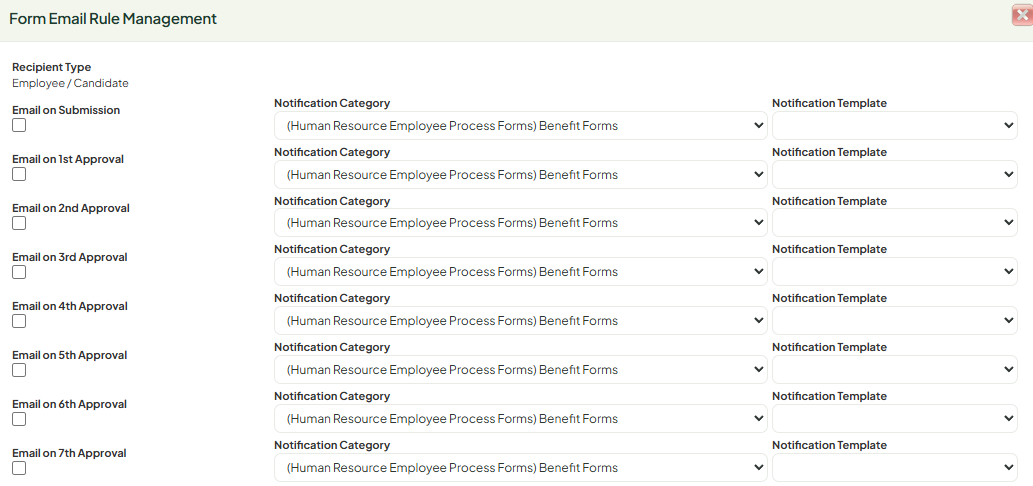Click the Form Email Rule Management title
Screen dimensions: 1033x486
pos(113,18)
